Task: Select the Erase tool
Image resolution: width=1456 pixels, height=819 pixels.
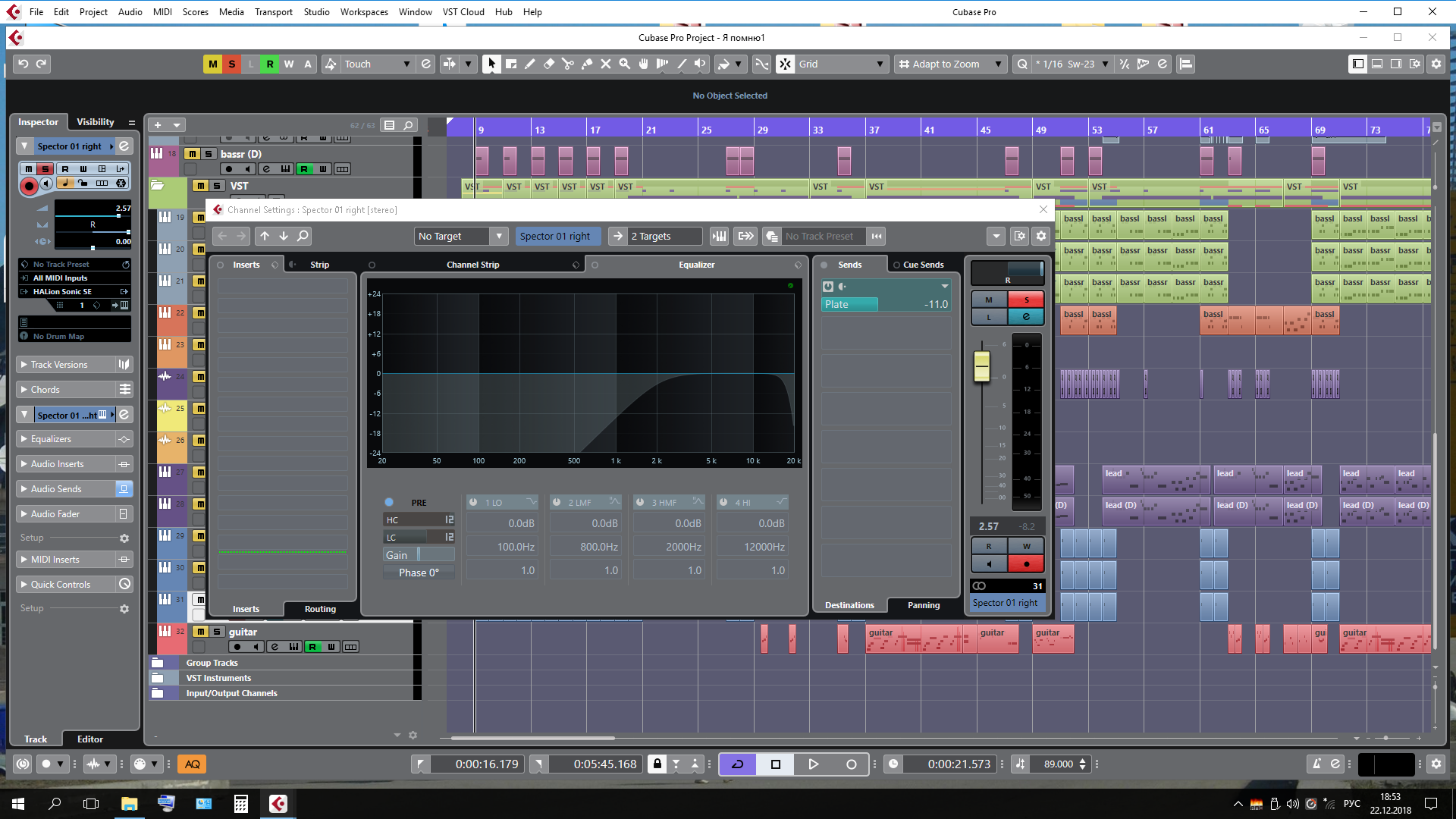Action: coord(549,64)
